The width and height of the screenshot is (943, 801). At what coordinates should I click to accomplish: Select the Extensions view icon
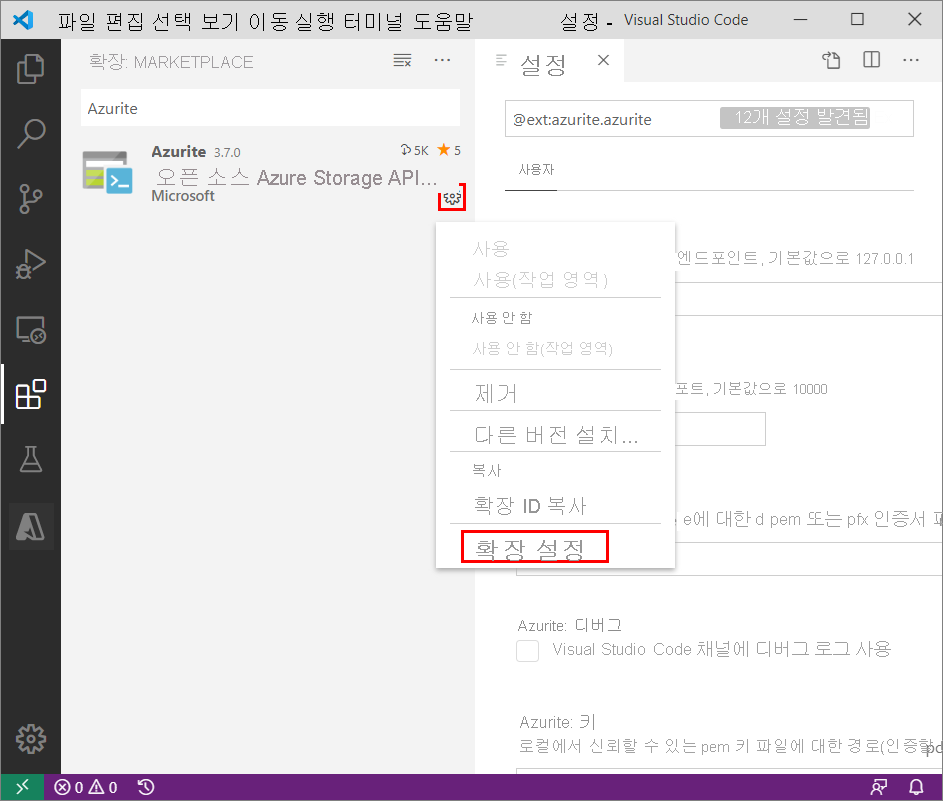click(30, 394)
